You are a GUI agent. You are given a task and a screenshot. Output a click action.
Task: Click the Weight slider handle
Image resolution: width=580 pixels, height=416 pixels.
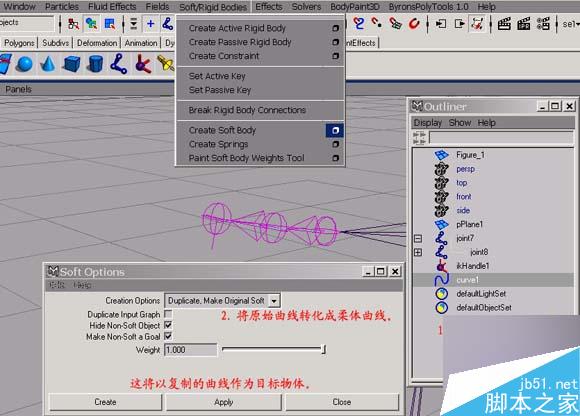click(x=323, y=349)
